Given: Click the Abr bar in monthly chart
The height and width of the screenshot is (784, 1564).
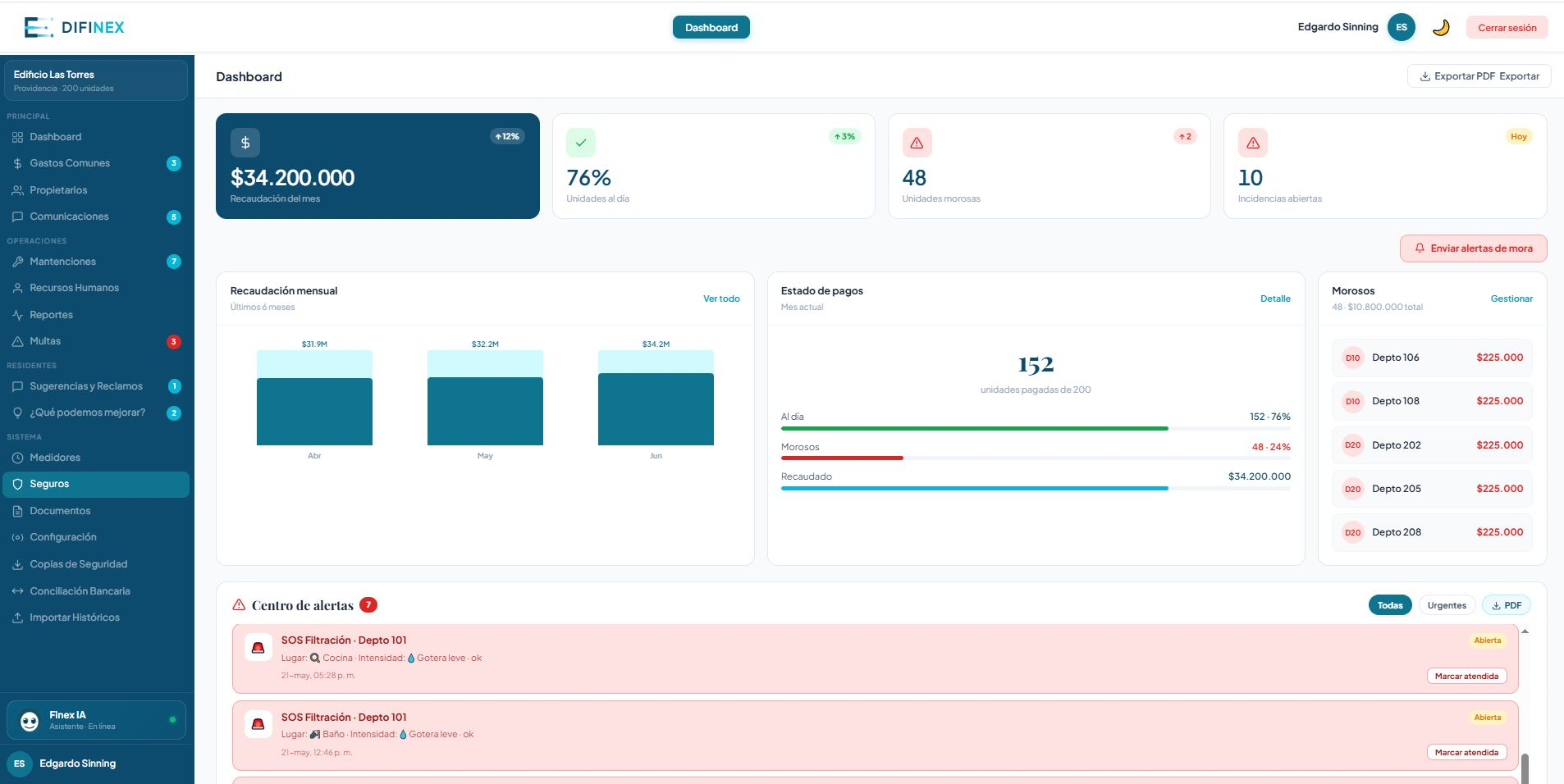Looking at the screenshot, I should pos(314,399).
